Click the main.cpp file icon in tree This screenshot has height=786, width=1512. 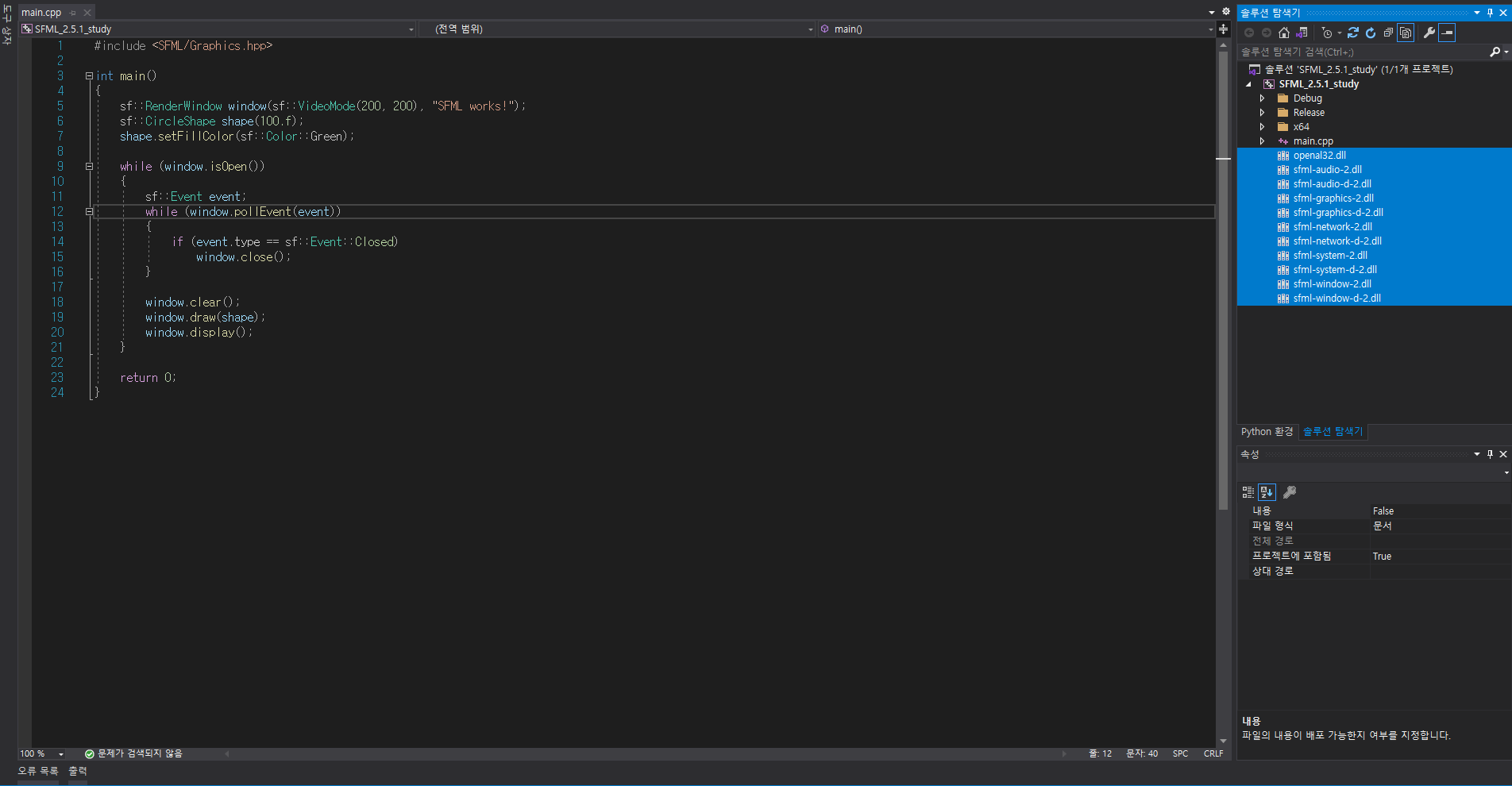point(1282,141)
